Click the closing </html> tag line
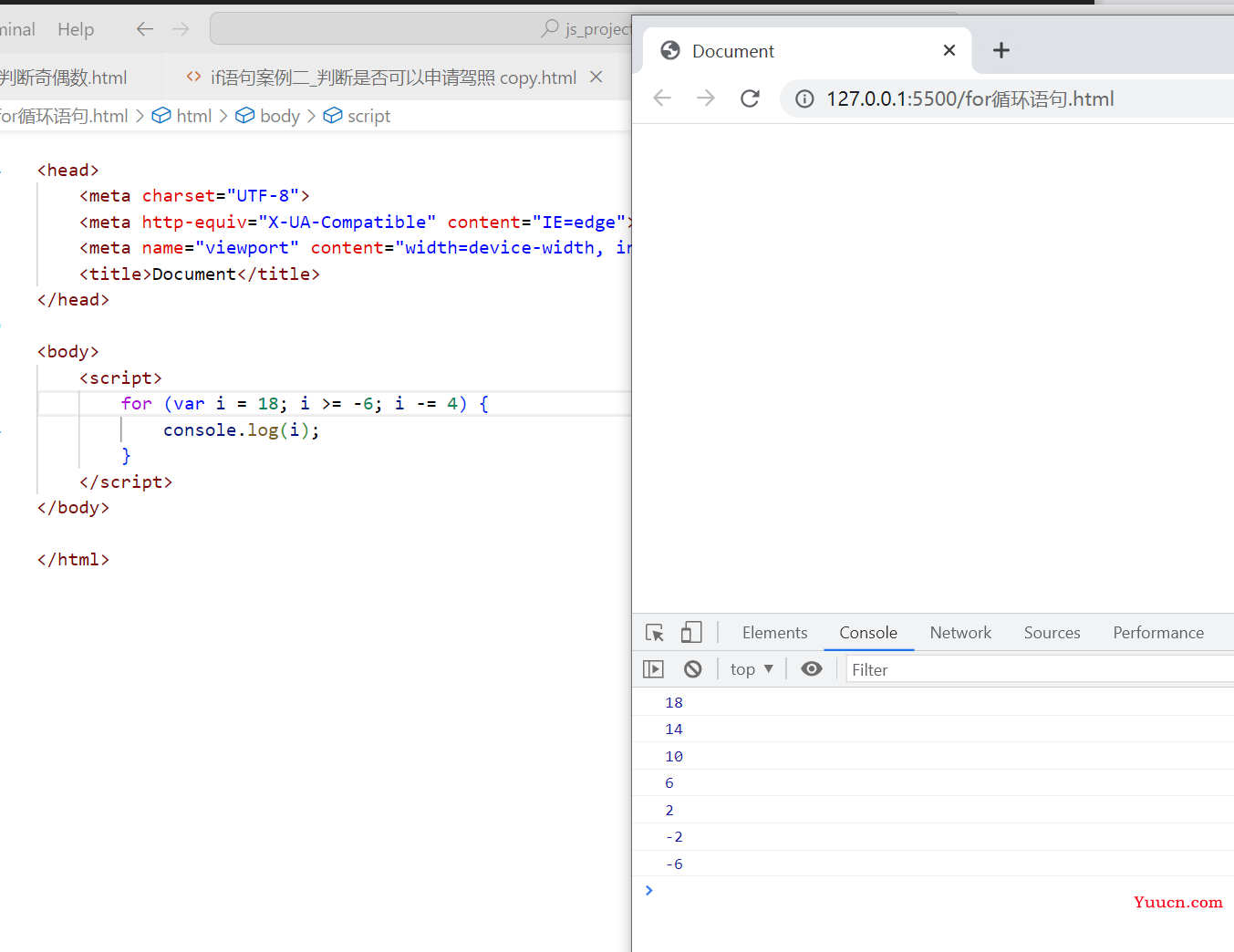The height and width of the screenshot is (952, 1234). coord(73,559)
